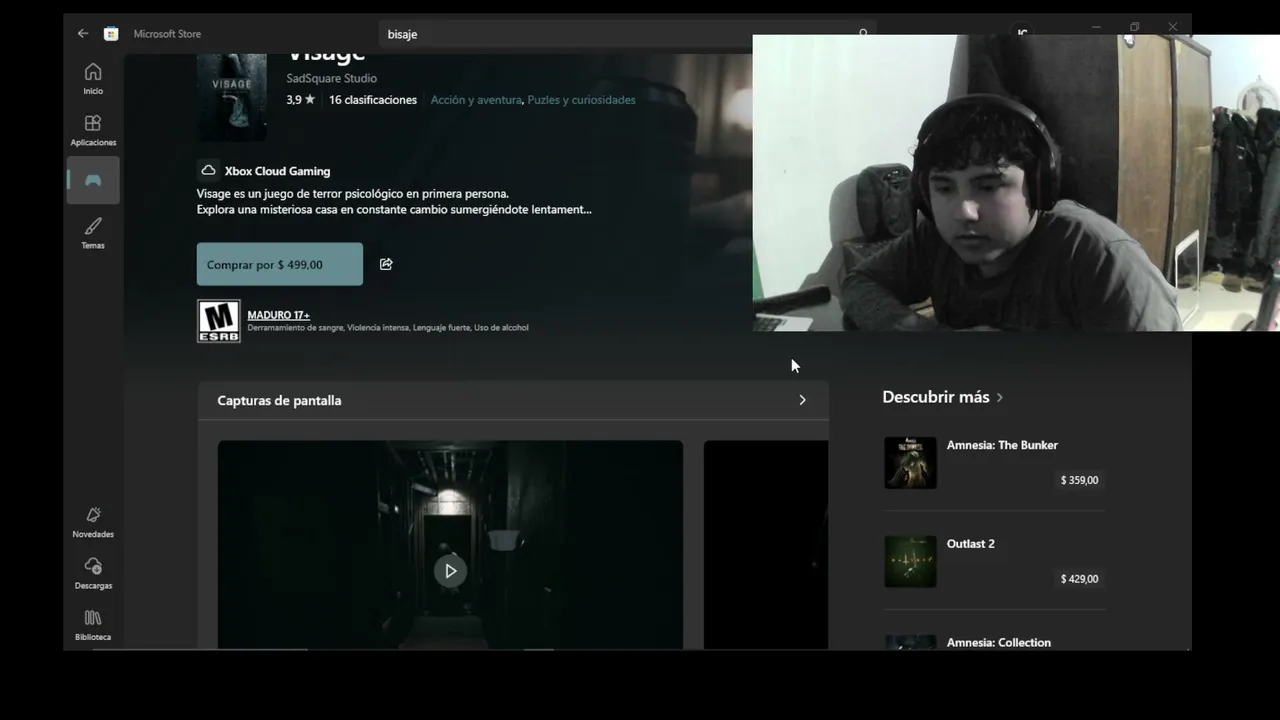Open the second dark screenshot thumbnail

(766, 545)
